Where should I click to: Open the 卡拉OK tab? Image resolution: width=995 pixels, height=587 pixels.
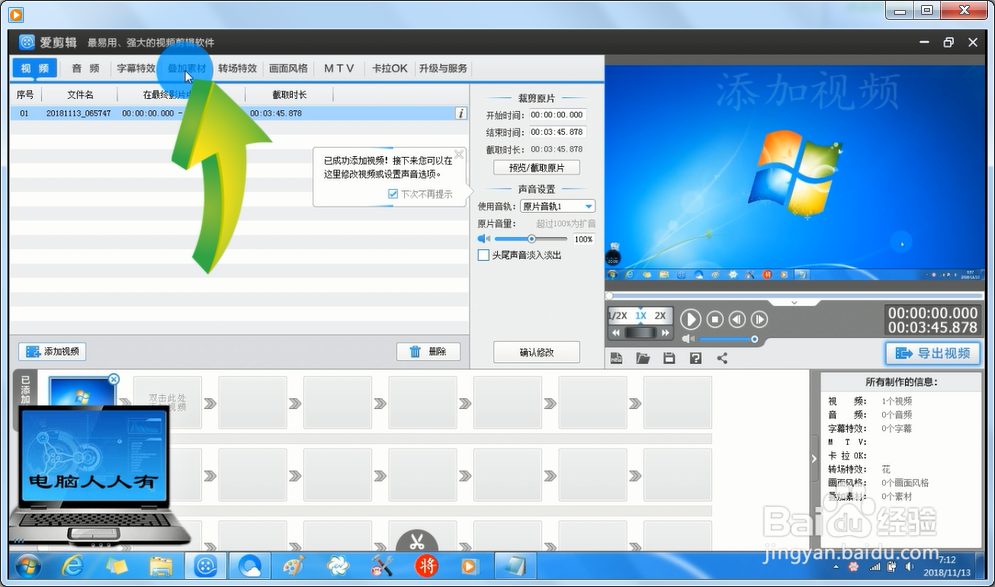click(x=390, y=69)
